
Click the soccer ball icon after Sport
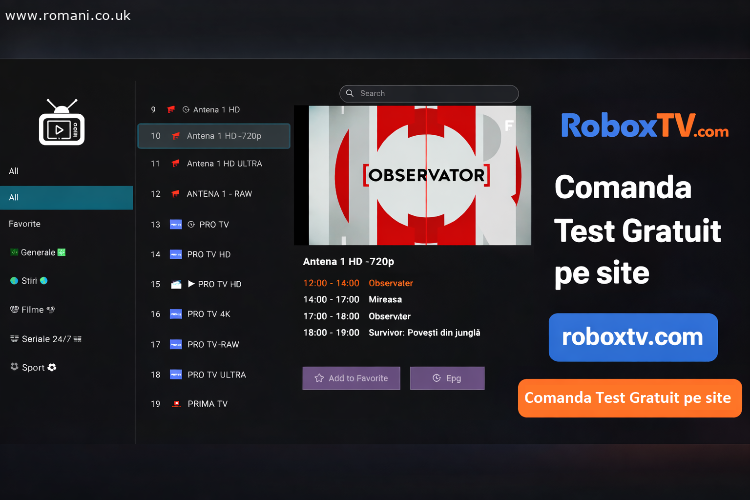tap(52, 367)
